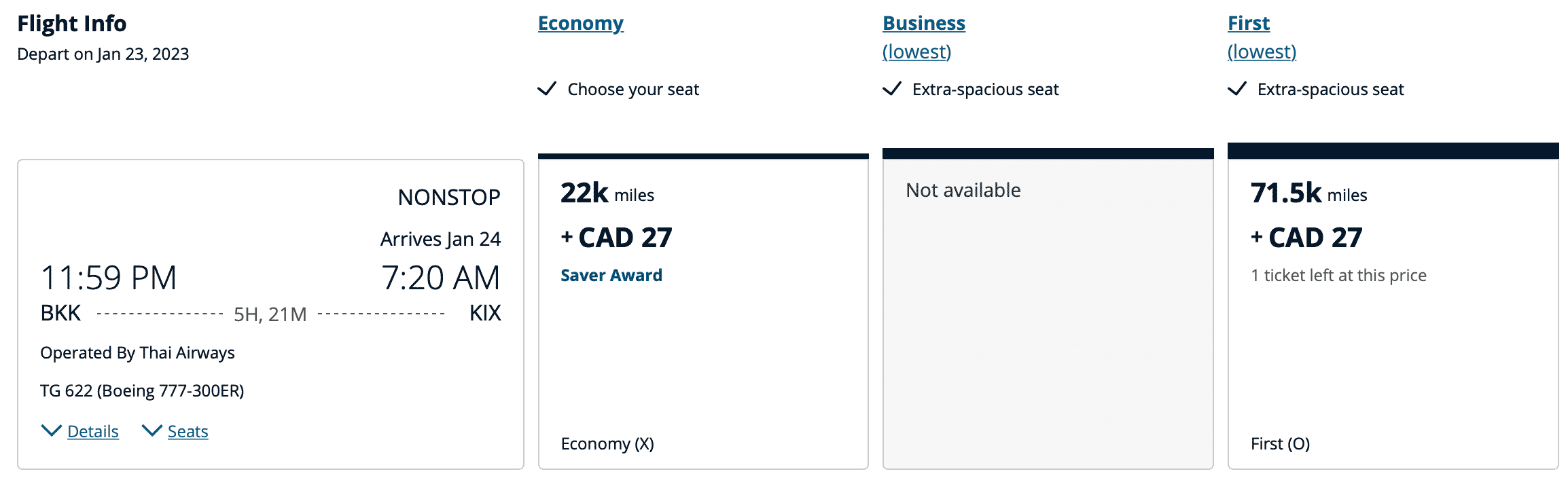Image resolution: width=1568 pixels, height=478 pixels.
Task: Click the 1 ticket left notice
Action: (1338, 275)
